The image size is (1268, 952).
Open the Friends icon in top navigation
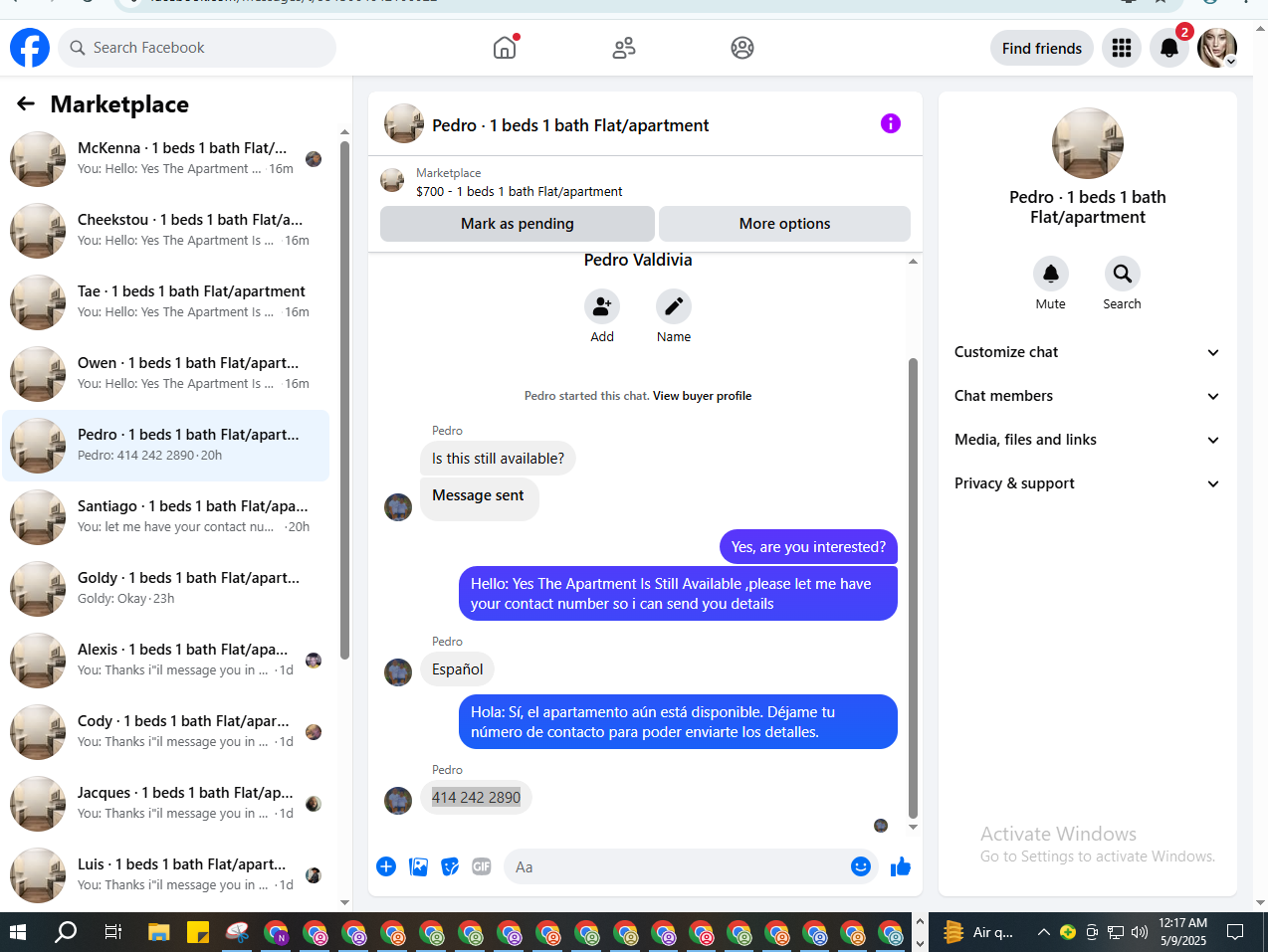(x=624, y=48)
